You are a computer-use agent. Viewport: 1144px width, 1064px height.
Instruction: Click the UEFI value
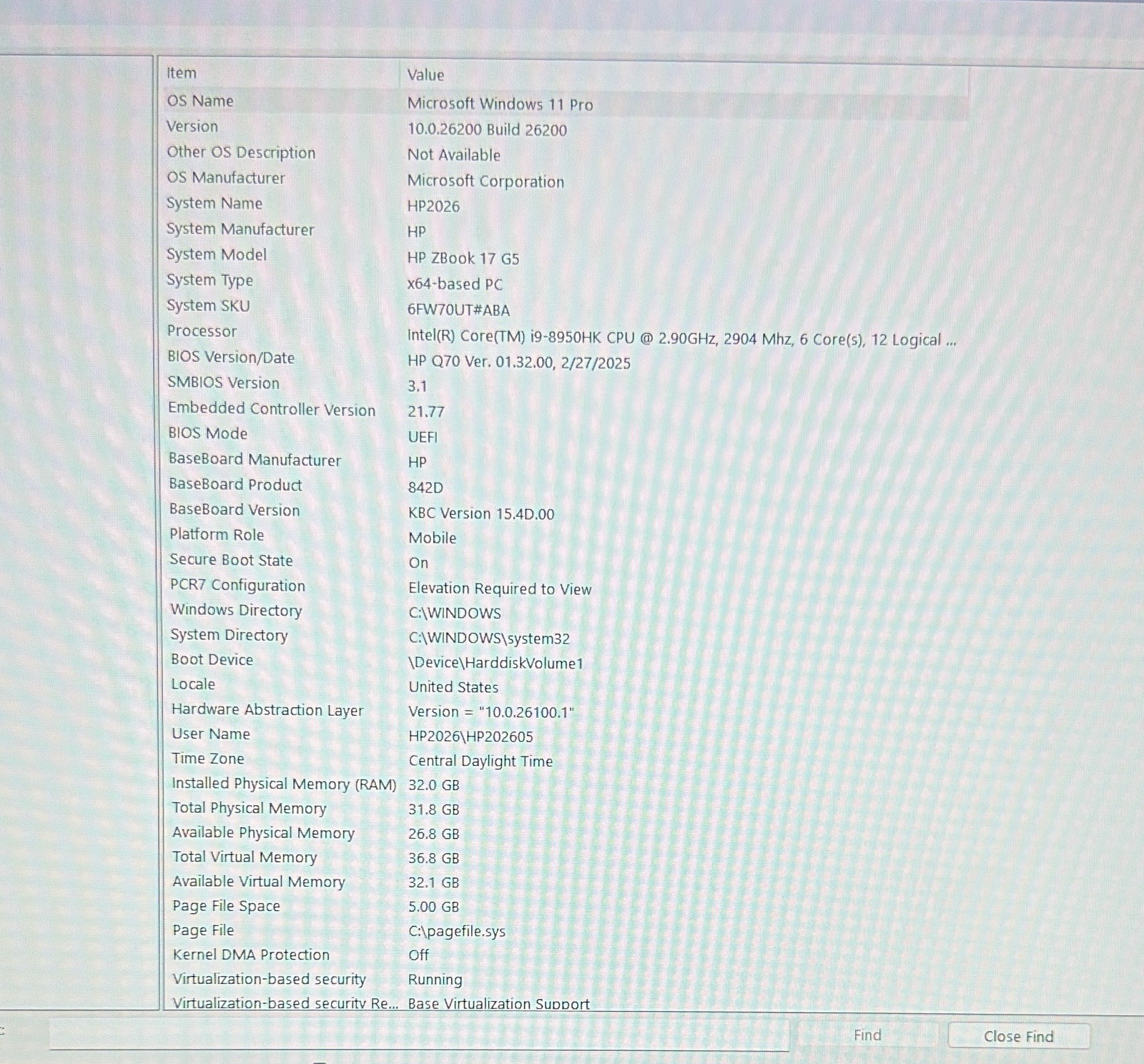click(x=423, y=437)
